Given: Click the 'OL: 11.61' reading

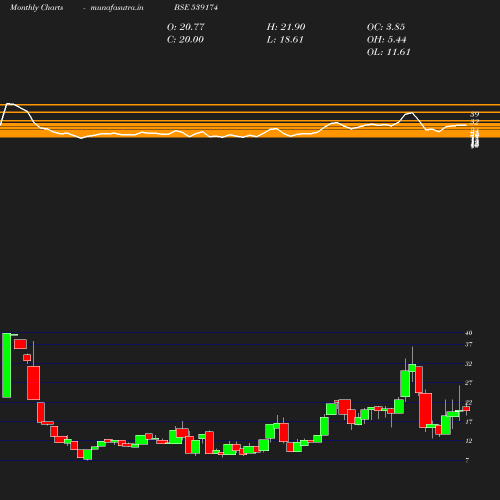Looking at the screenshot, I should (389, 52).
